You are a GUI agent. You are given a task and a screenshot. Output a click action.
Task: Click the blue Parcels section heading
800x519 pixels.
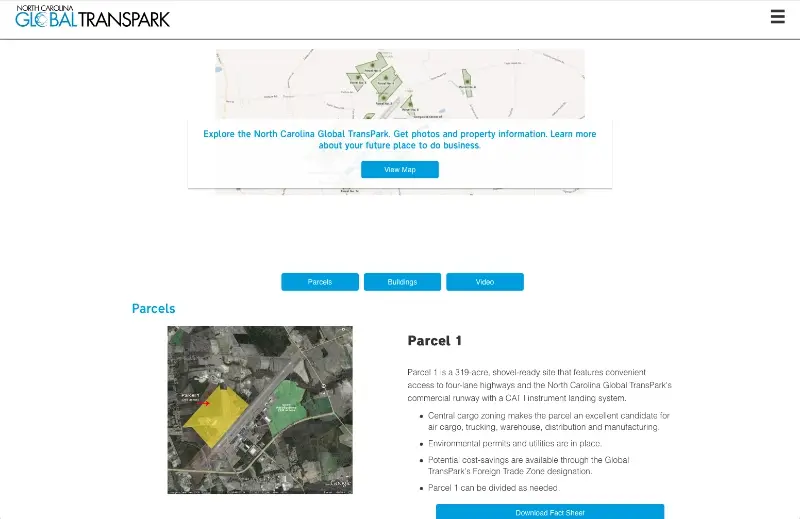pos(153,309)
